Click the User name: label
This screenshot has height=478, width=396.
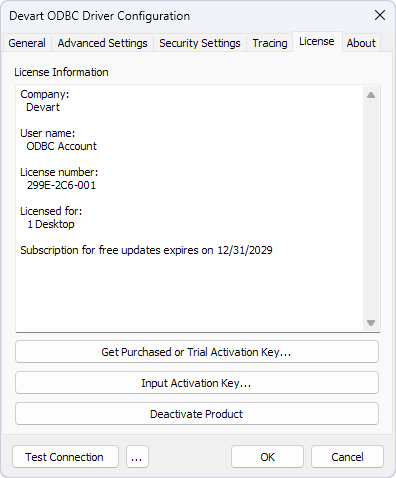(48, 133)
